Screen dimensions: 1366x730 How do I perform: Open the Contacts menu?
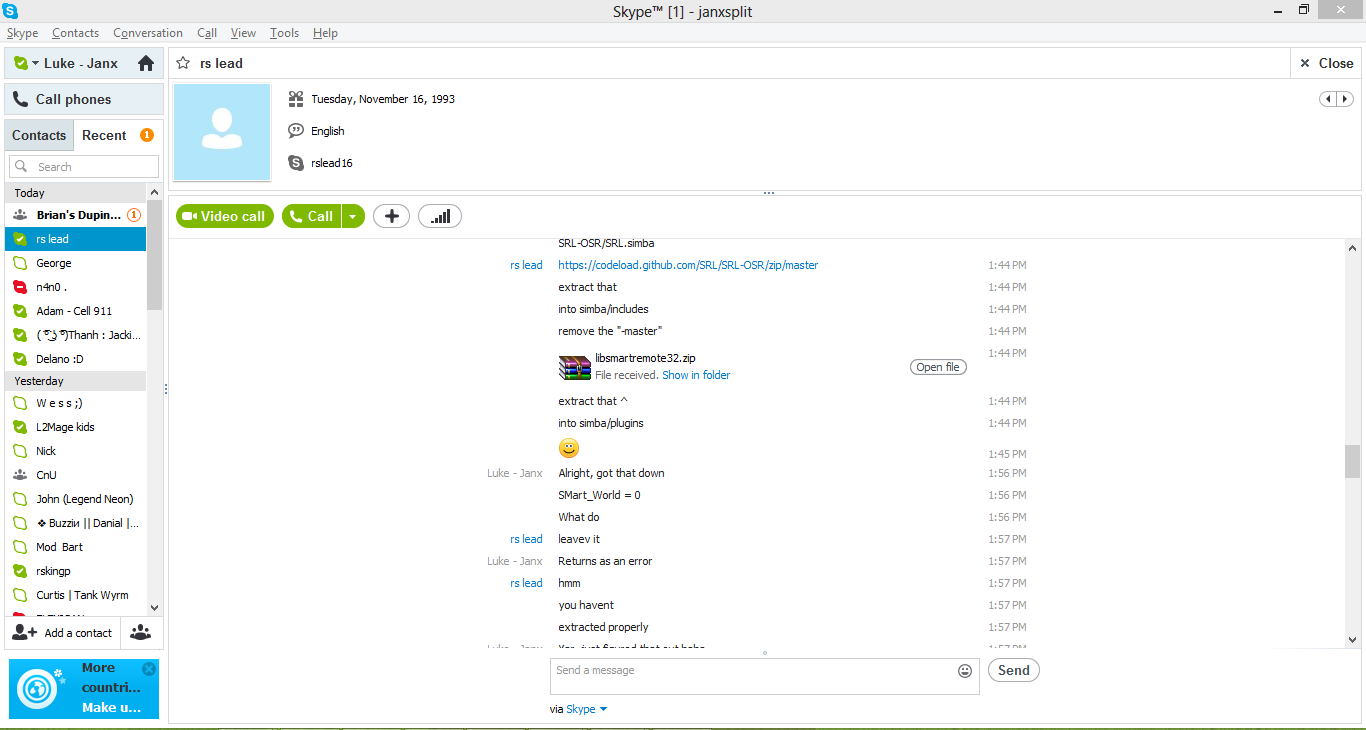point(76,33)
